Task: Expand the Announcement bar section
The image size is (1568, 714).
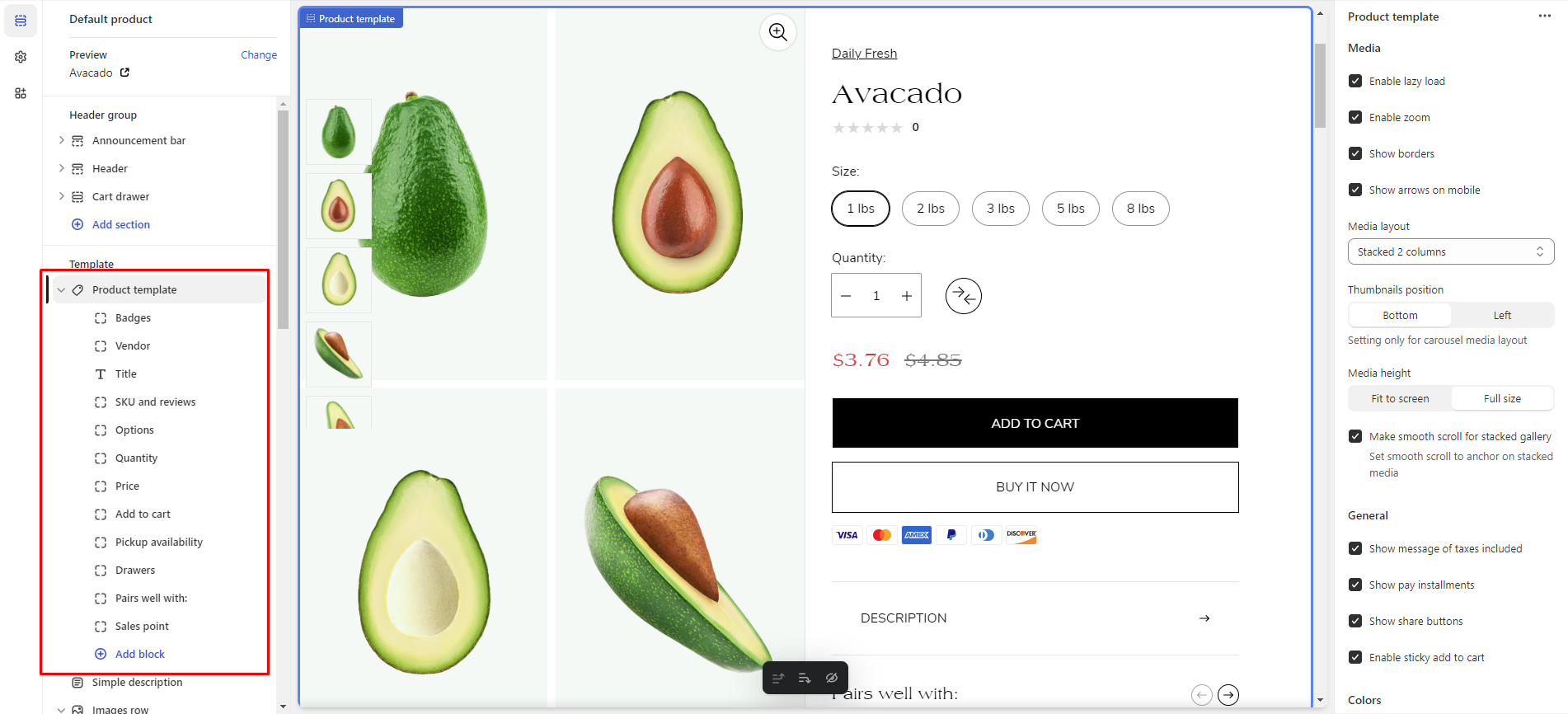Action: coord(61,140)
